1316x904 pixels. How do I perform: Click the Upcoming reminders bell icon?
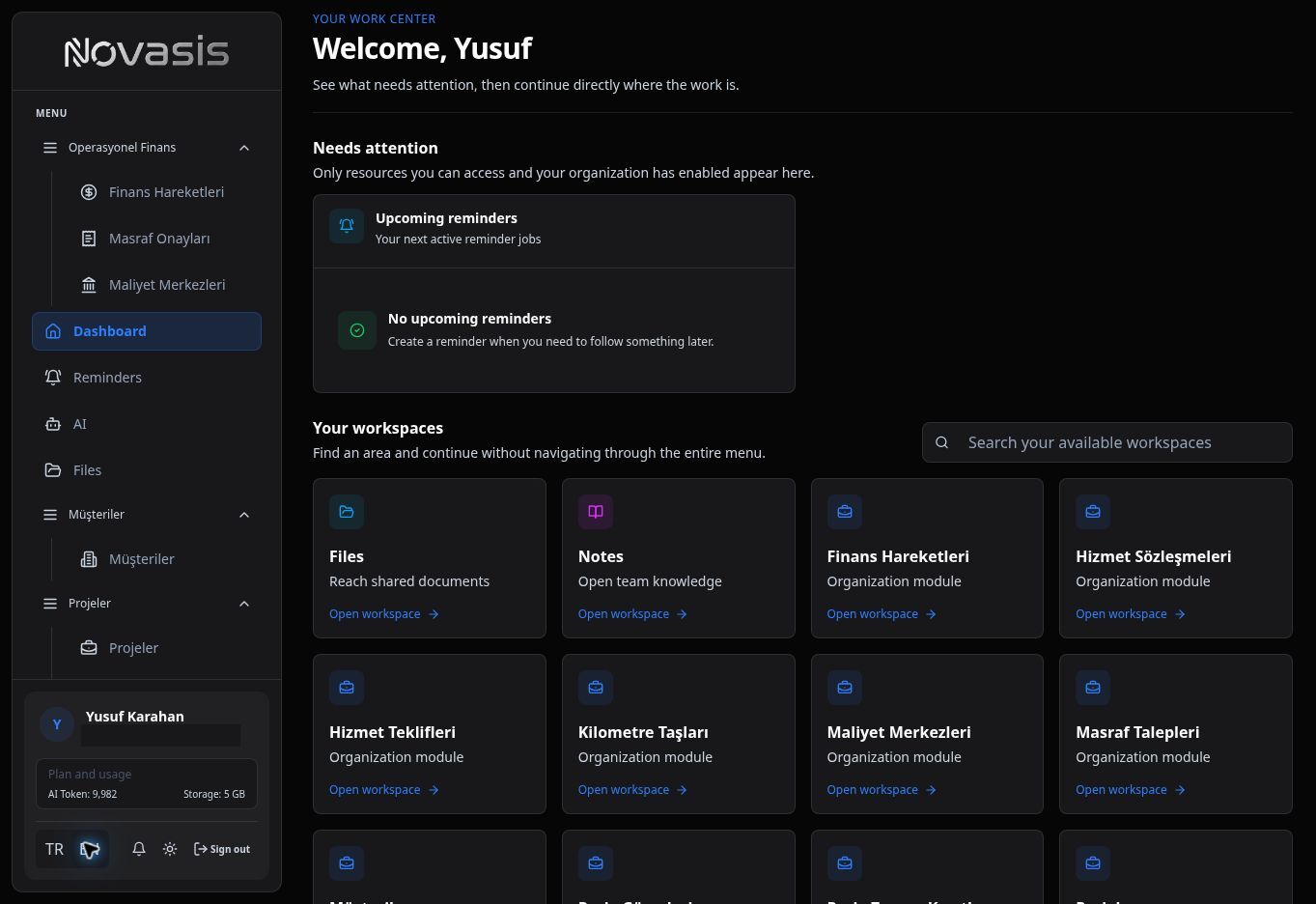(347, 226)
